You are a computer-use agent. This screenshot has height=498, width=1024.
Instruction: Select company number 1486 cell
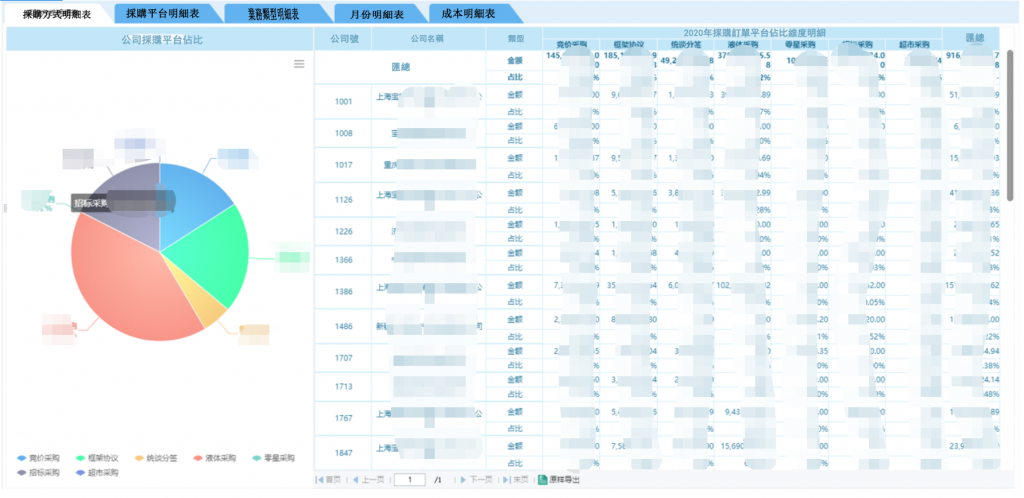(x=343, y=326)
